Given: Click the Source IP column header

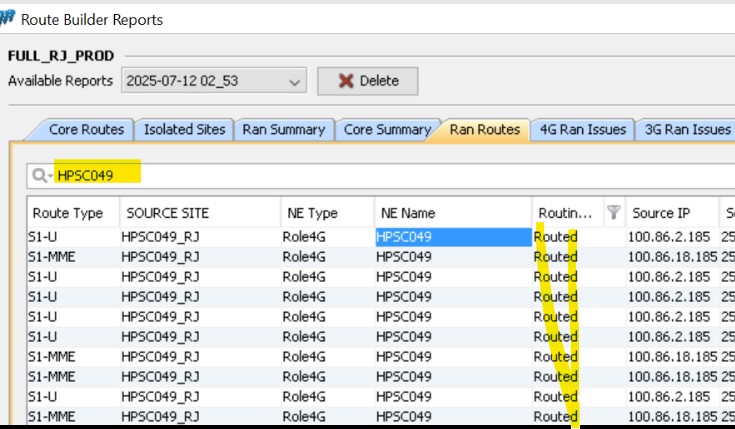Looking at the screenshot, I should (x=660, y=213).
